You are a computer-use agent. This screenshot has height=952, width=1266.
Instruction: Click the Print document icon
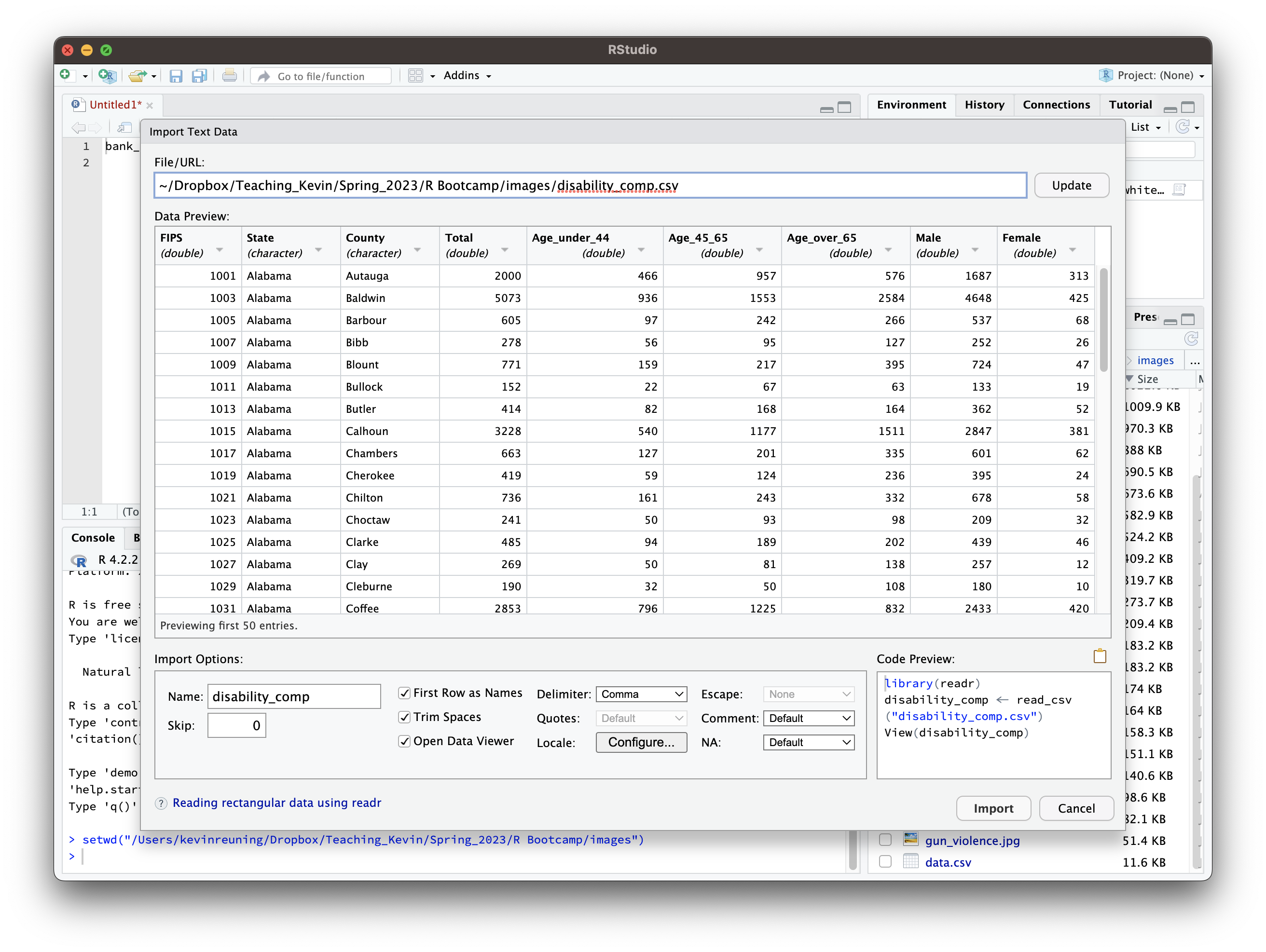click(x=229, y=75)
